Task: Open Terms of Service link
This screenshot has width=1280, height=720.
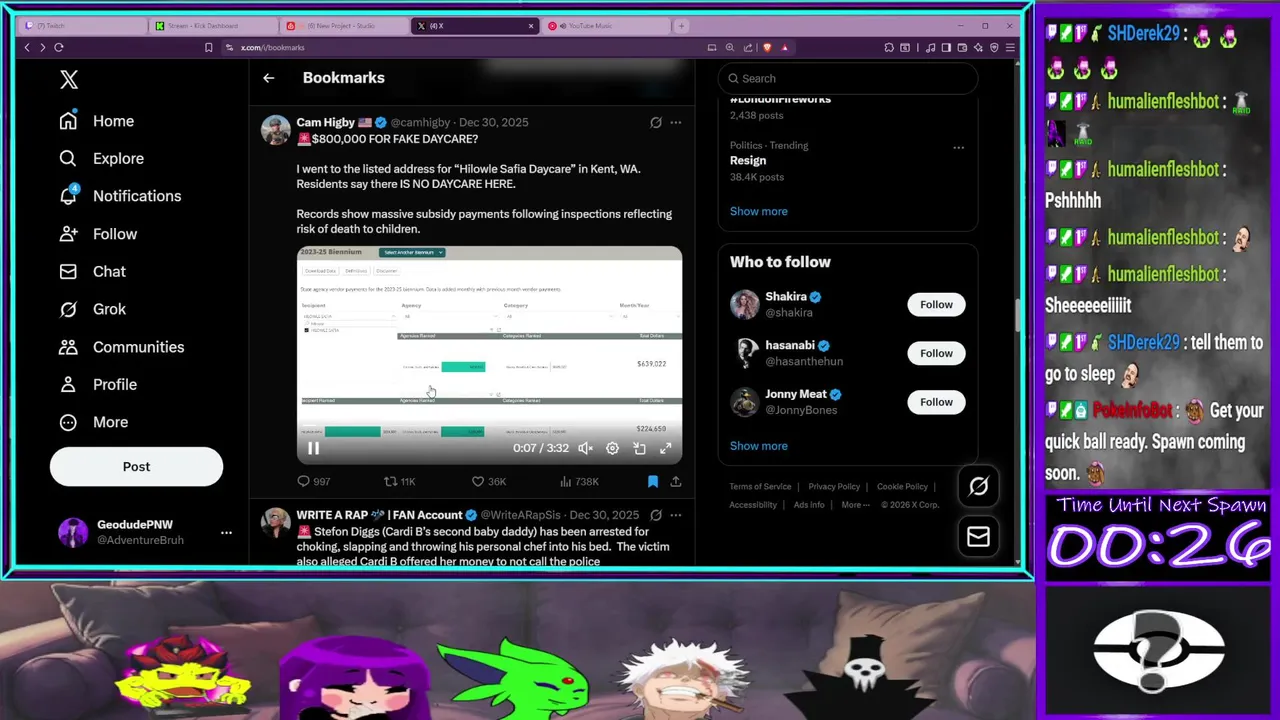Action: point(760,487)
